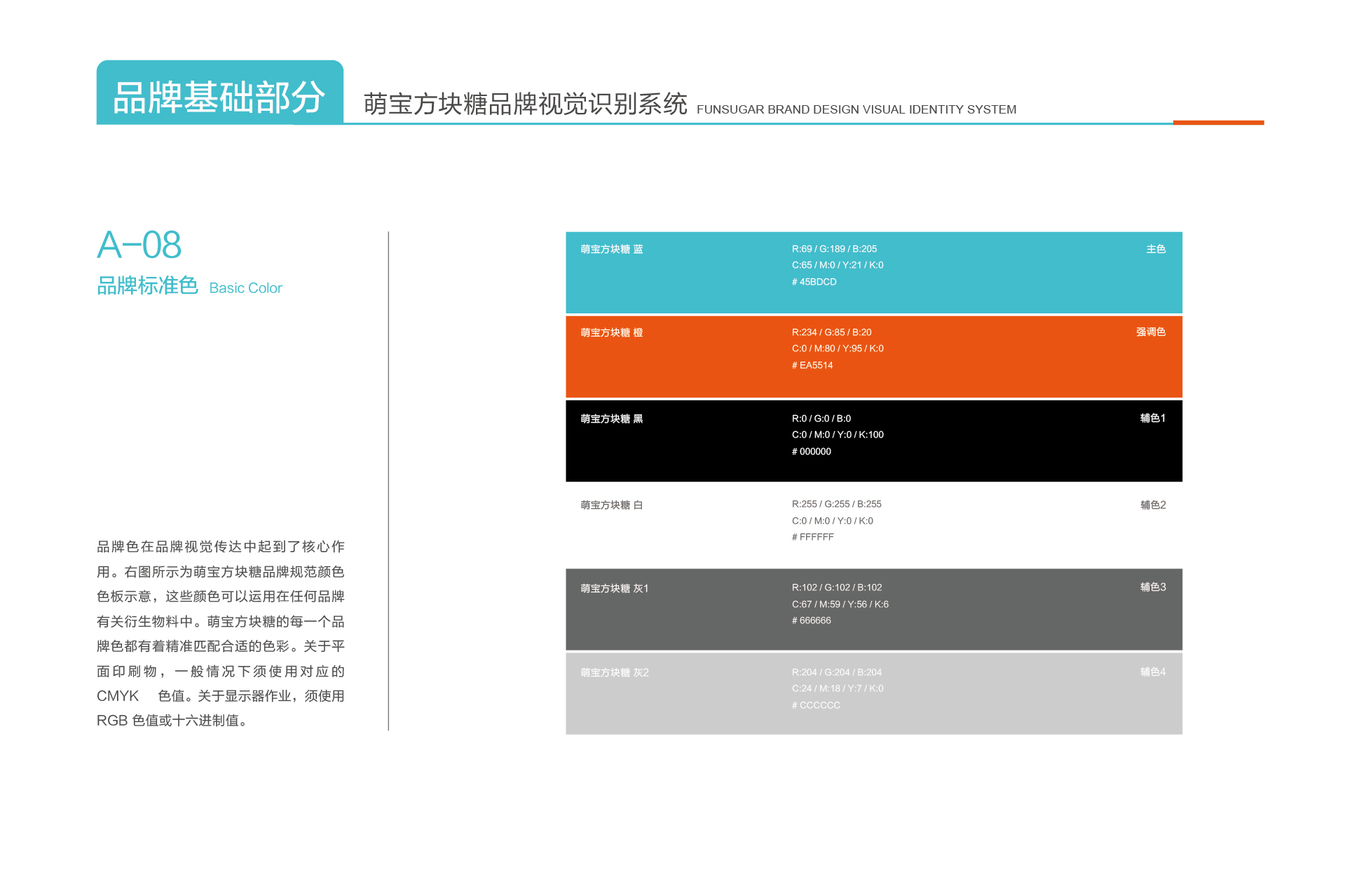Click the 强调色 label
Viewport: 1366px width, 870px height.
[x=1151, y=332]
